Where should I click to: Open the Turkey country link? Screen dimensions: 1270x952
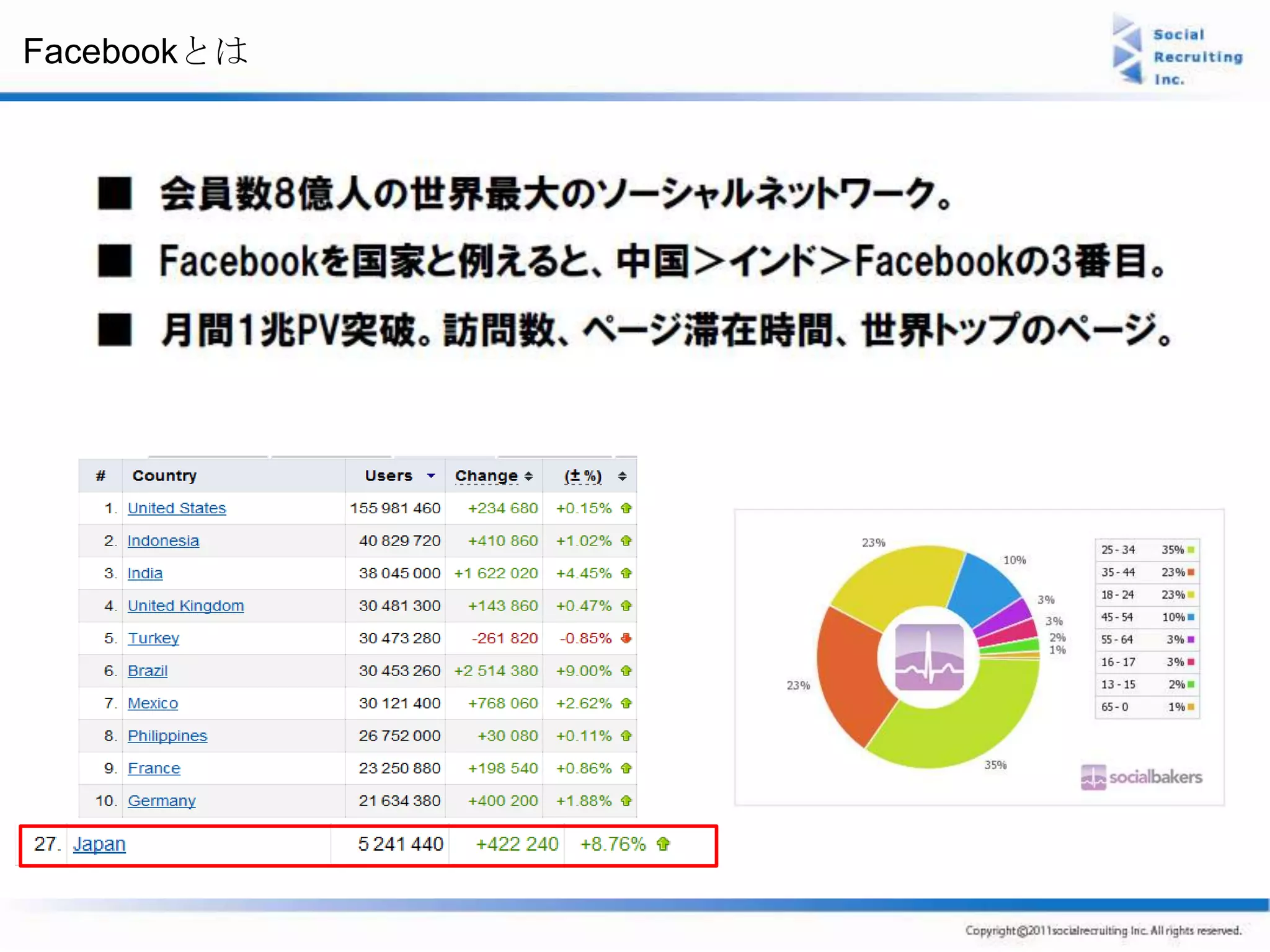[154, 638]
